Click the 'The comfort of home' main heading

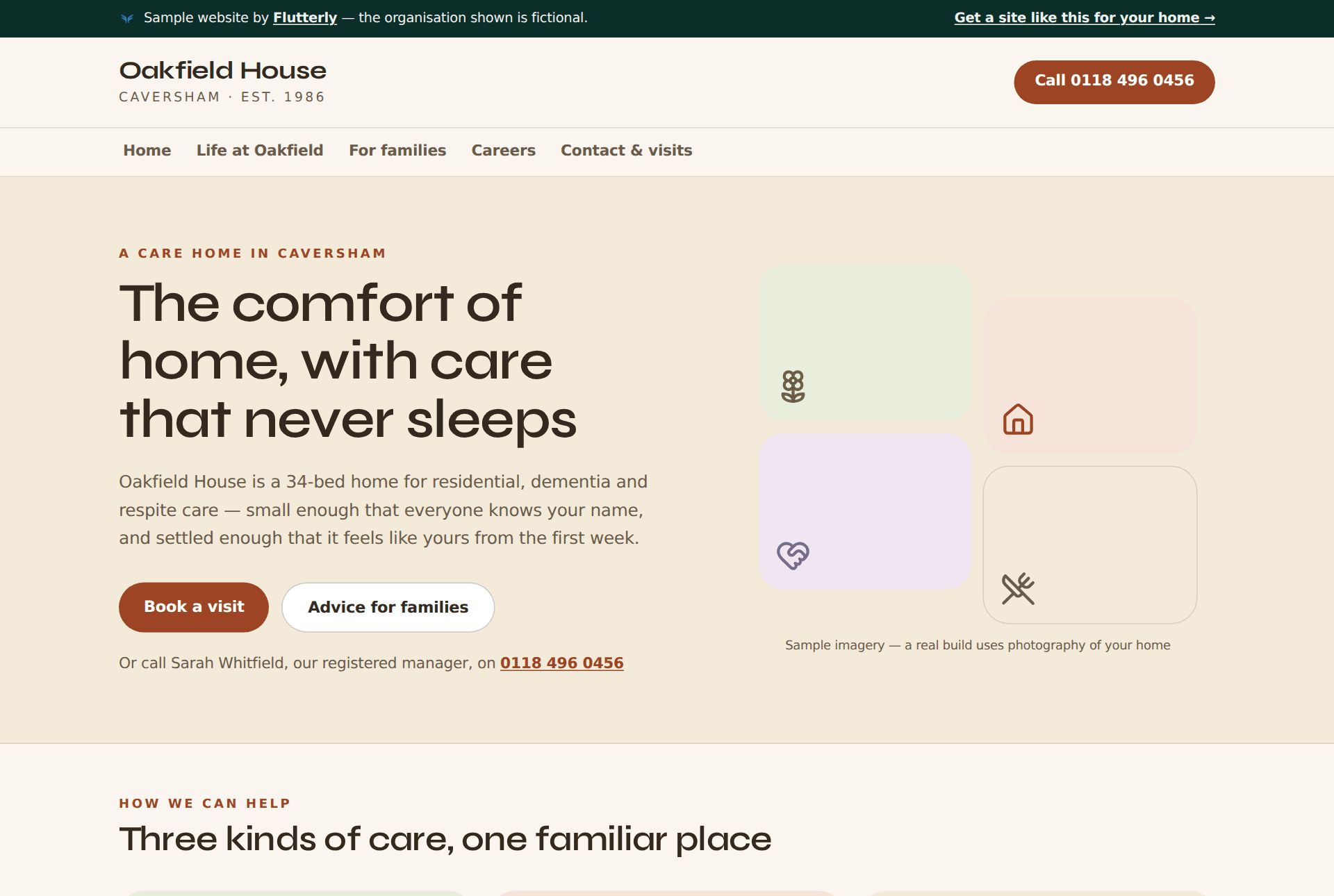(347, 361)
